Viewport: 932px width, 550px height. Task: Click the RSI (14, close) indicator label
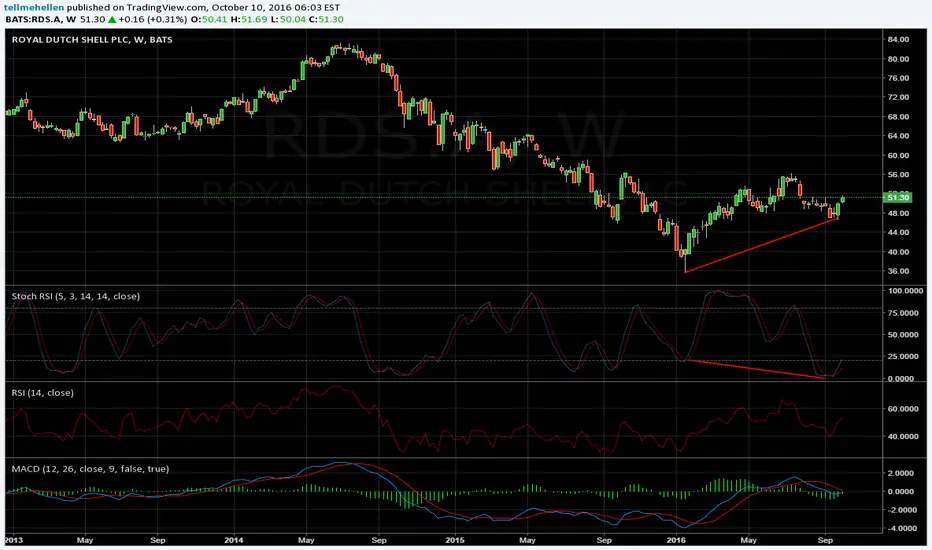click(43, 393)
